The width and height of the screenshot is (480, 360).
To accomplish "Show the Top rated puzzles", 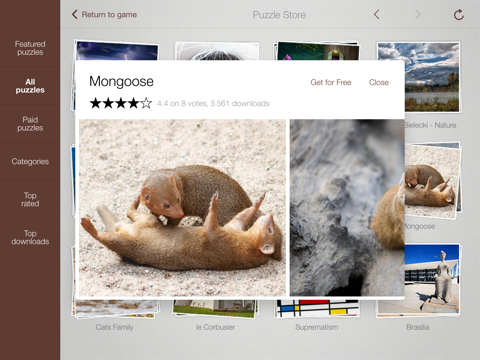I will (30, 199).
